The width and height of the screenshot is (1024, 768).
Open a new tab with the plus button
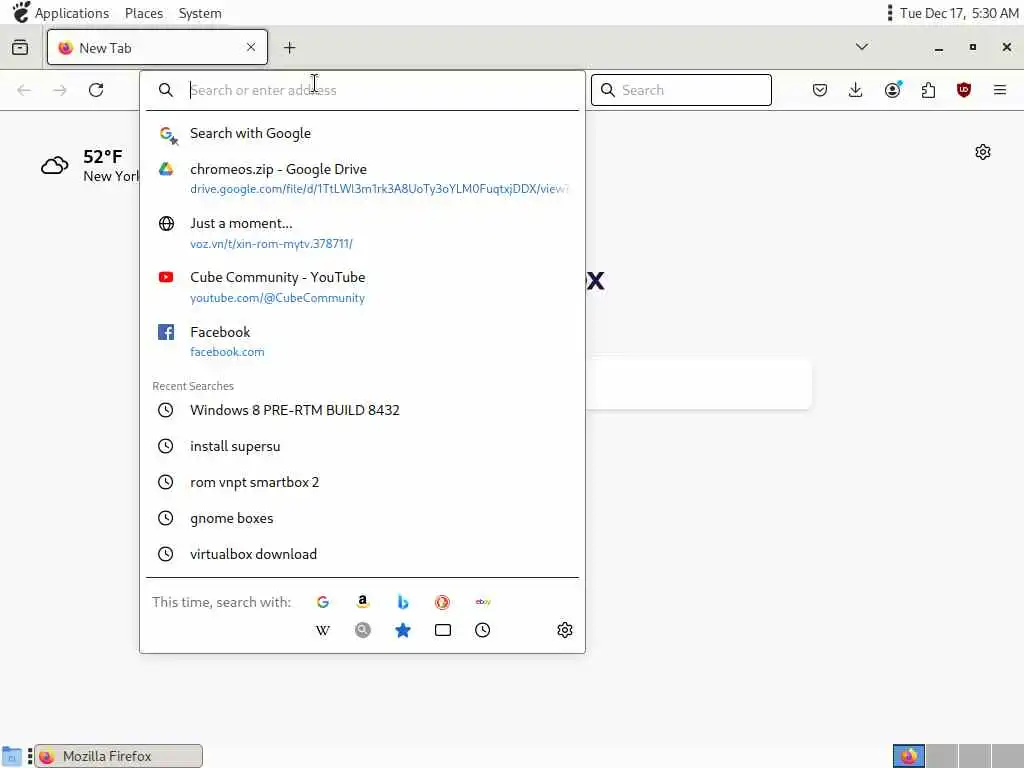coord(289,48)
